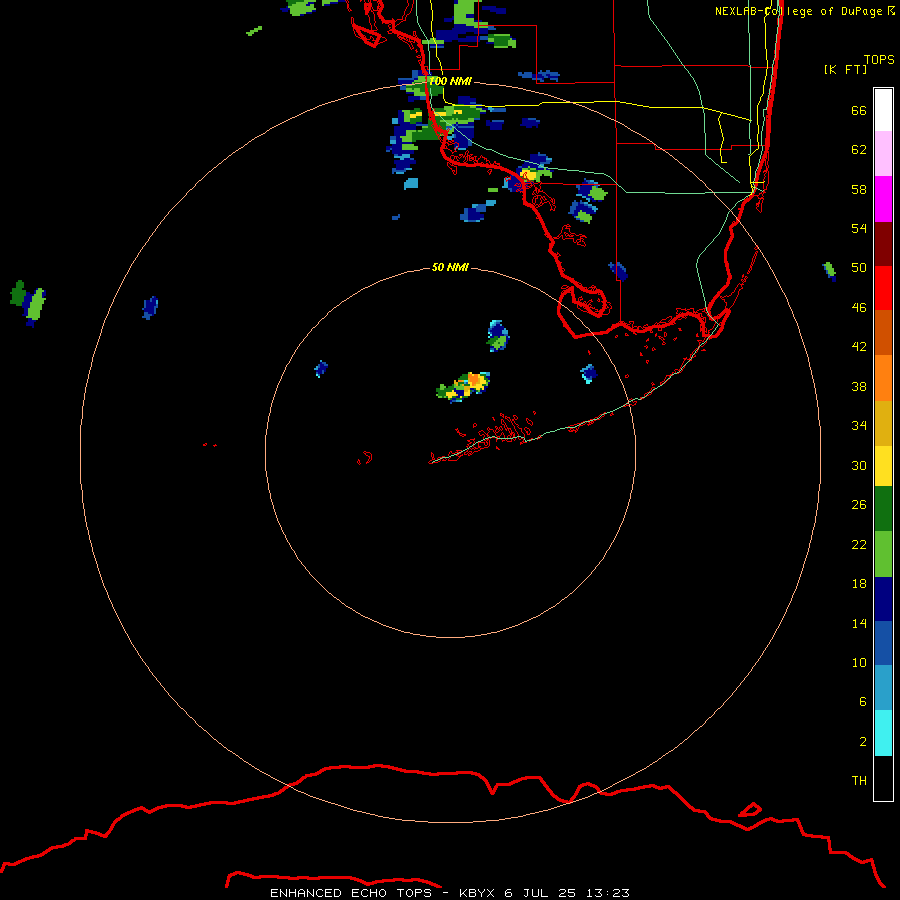Click the light pink 62 kft swatch
This screenshot has width=900, height=900.
pos(883,153)
